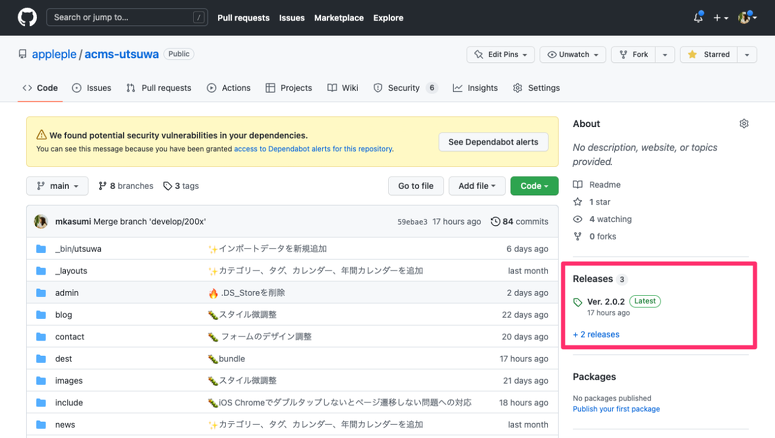Open the appleple owner link
The width and height of the screenshot is (775, 438).
pyautogui.click(x=54, y=54)
